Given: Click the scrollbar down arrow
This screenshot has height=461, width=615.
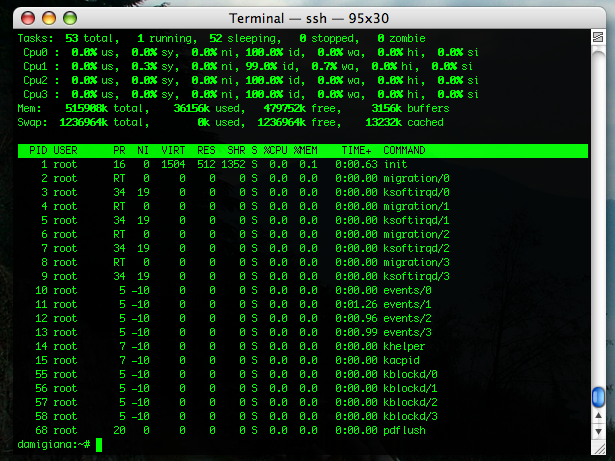Looking at the screenshot, I should click(597, 434).
